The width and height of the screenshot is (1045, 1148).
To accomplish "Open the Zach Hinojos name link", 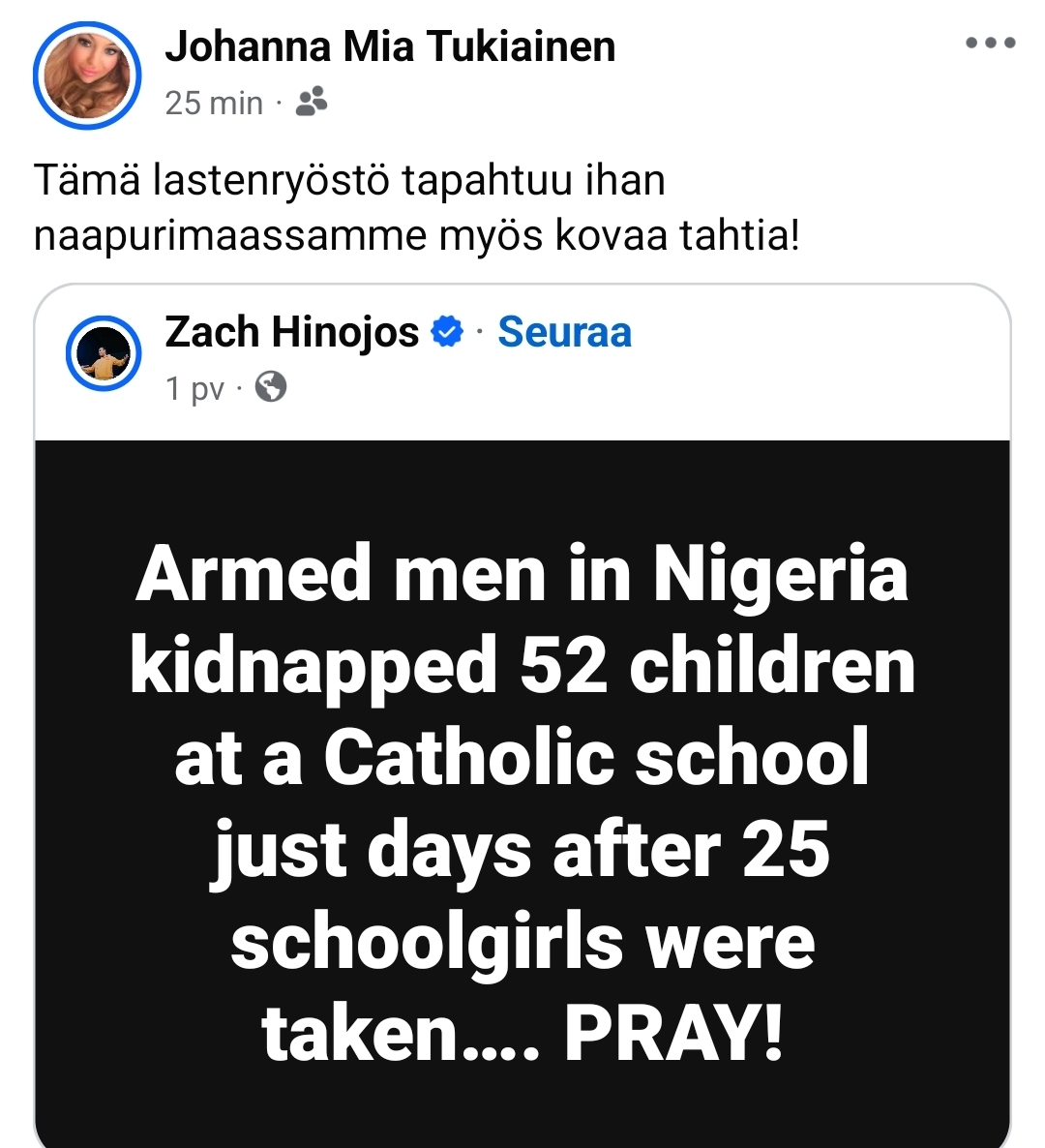I will 291,332.
